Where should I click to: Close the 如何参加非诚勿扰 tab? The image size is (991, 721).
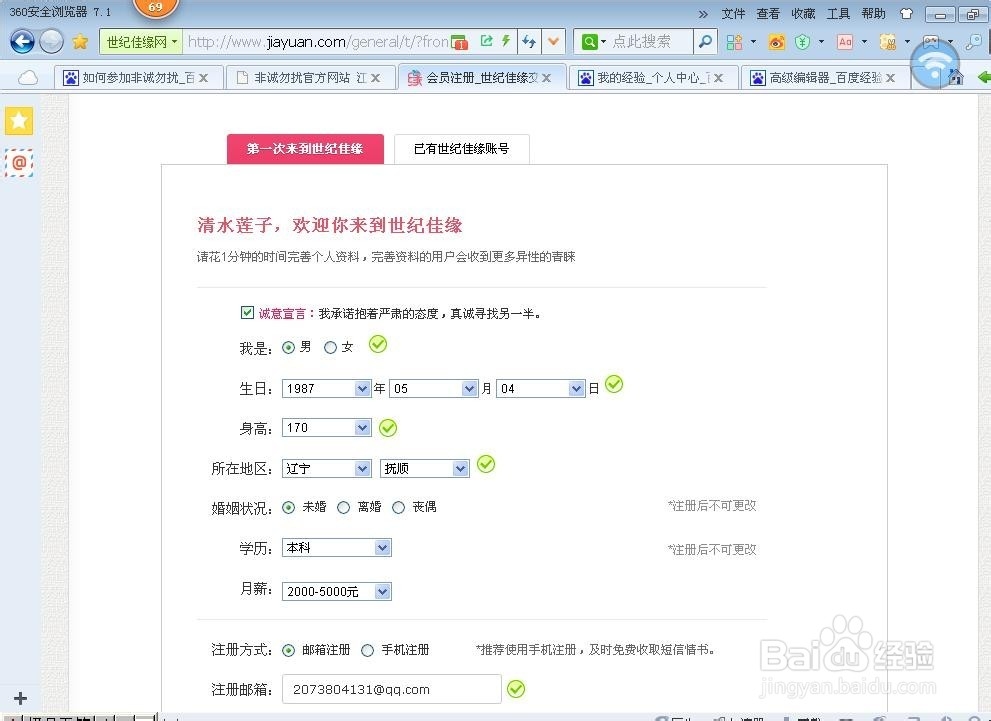(x=204, y=78)
